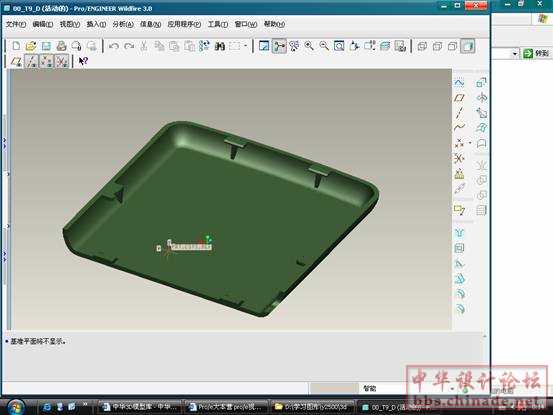The width and height of the screenshot is (553, 415).
Task: Click the Datum Axis tool on the right
Action: pyautogui.click(x=459, y=113)
